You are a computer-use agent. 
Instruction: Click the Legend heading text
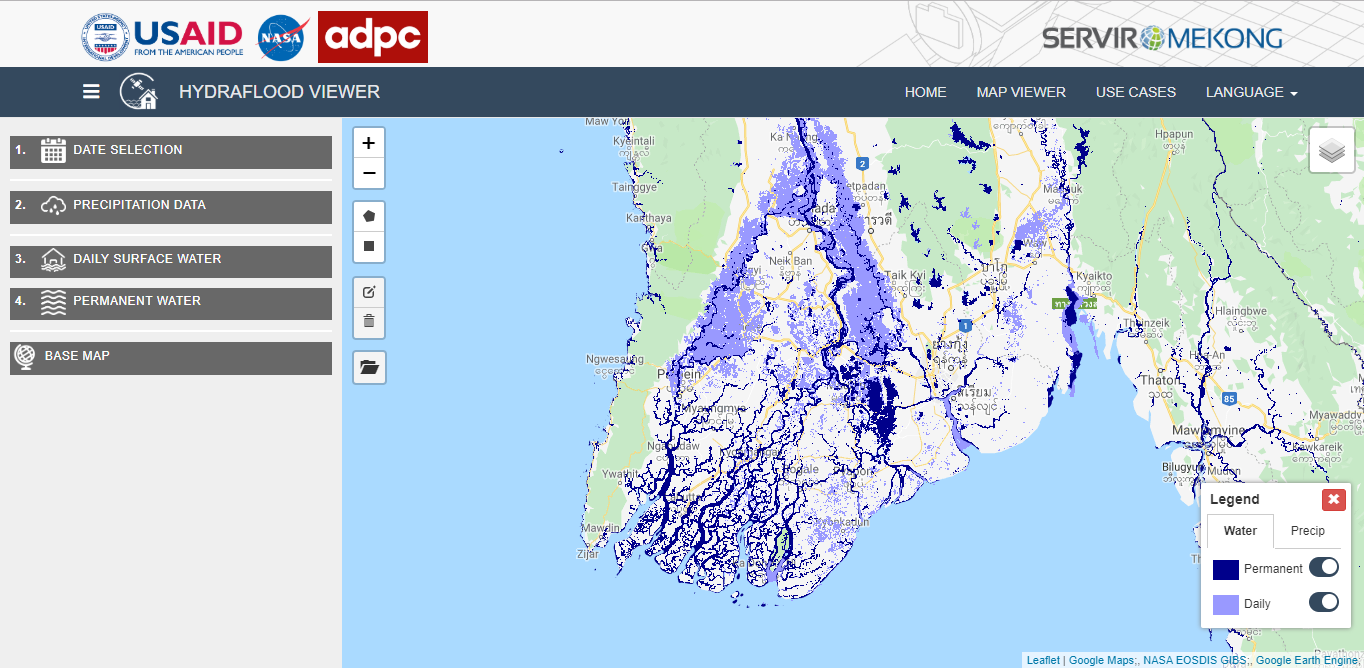1235,499
